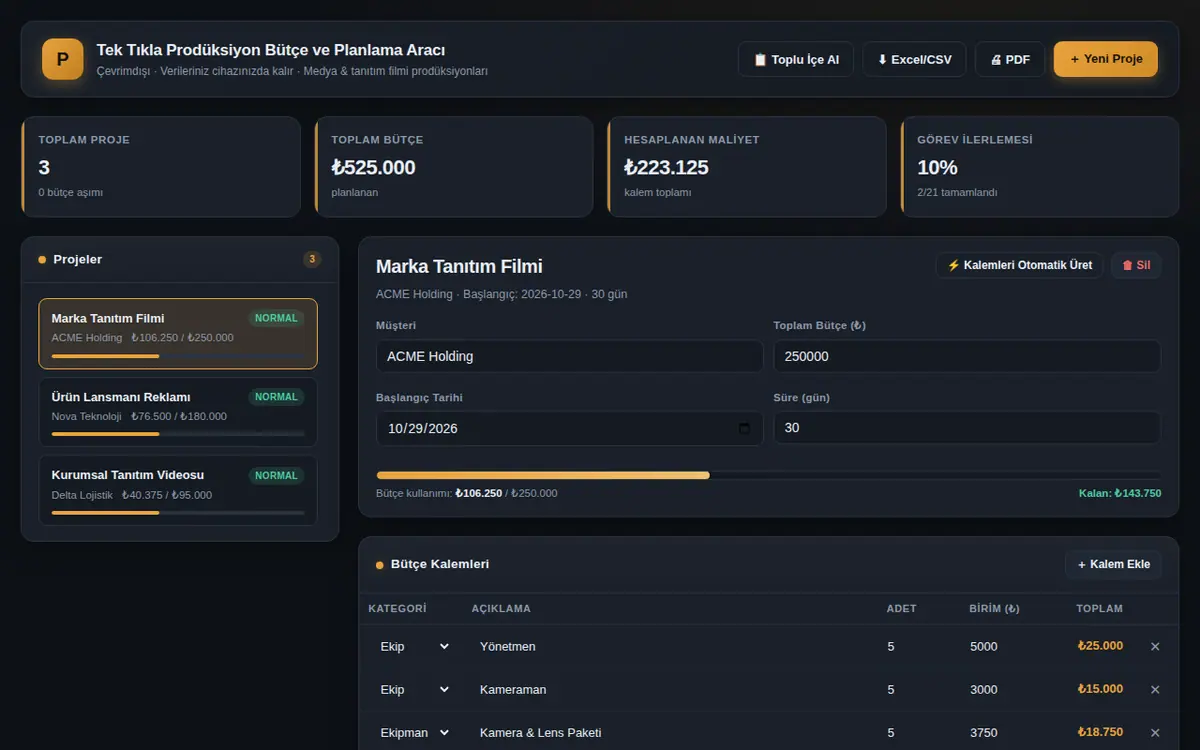The height and width of the screenshot is (750, 1200).
Task: Open category dropdown for Kameraman row
Action: tap(414, 690)
